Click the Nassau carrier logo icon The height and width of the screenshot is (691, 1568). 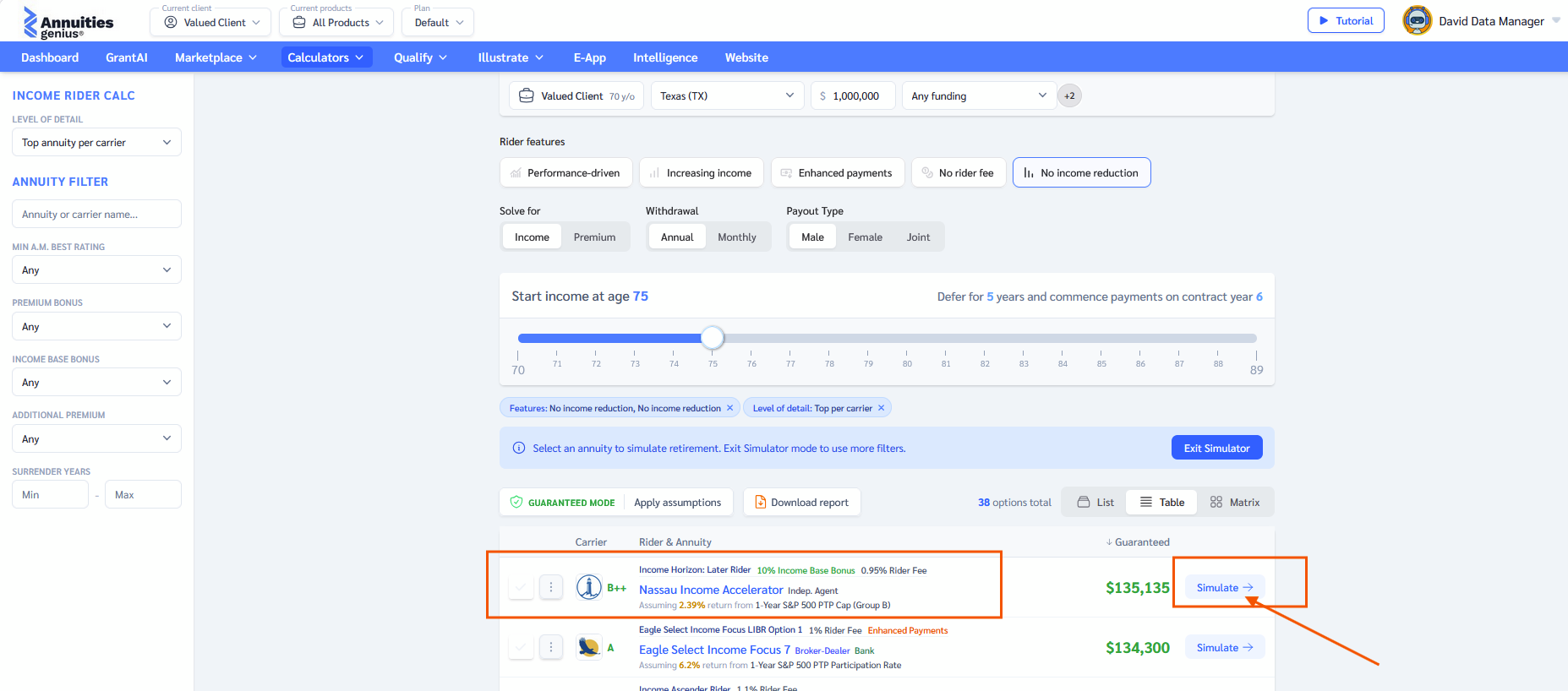(x=588, y=587)
